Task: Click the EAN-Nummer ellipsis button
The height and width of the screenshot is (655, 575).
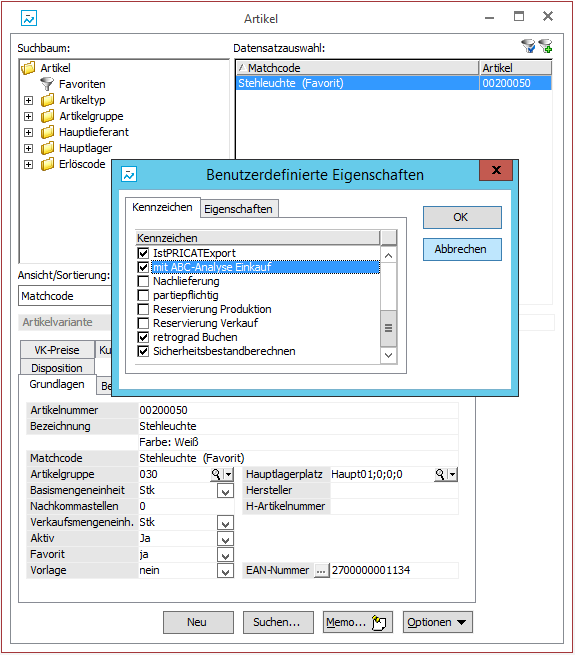Action: tap(321, 570)
